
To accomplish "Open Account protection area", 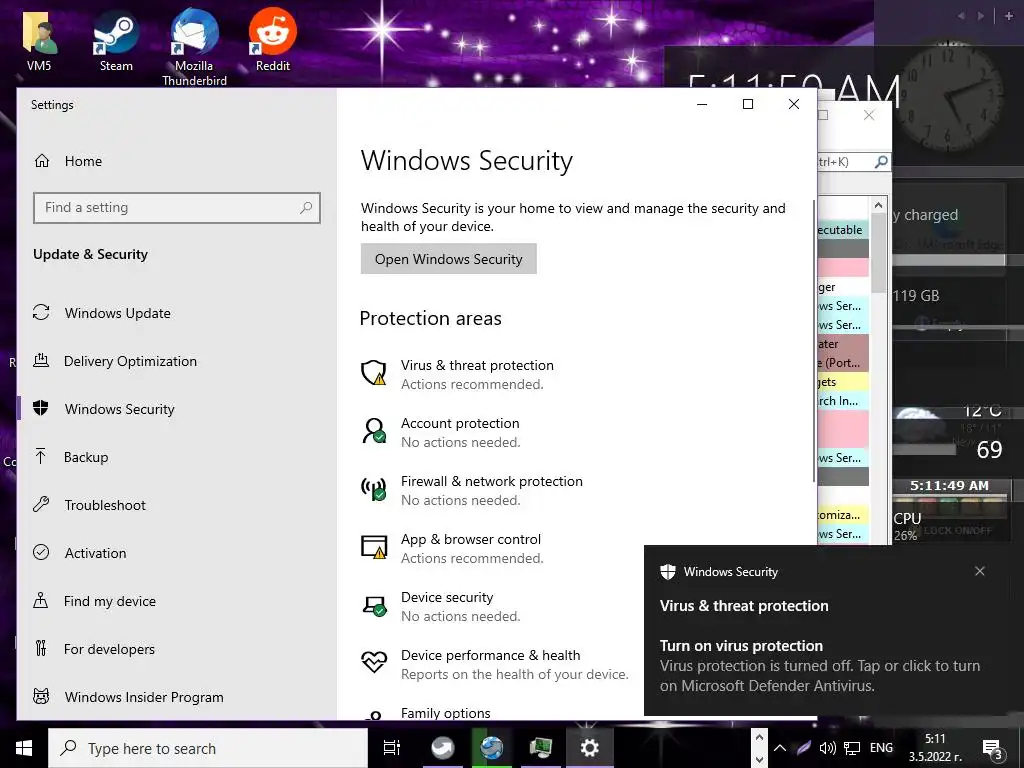I will [x=460, y=432].
